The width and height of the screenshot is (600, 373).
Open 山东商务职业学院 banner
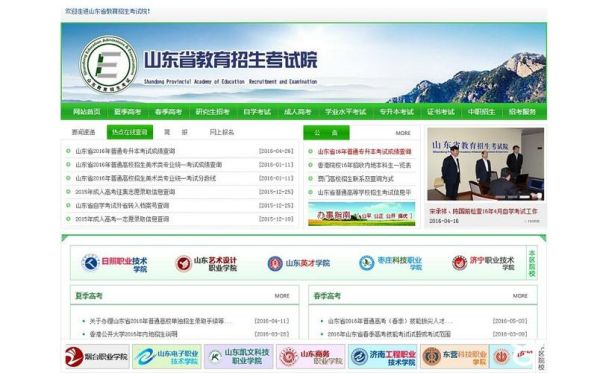311,357
